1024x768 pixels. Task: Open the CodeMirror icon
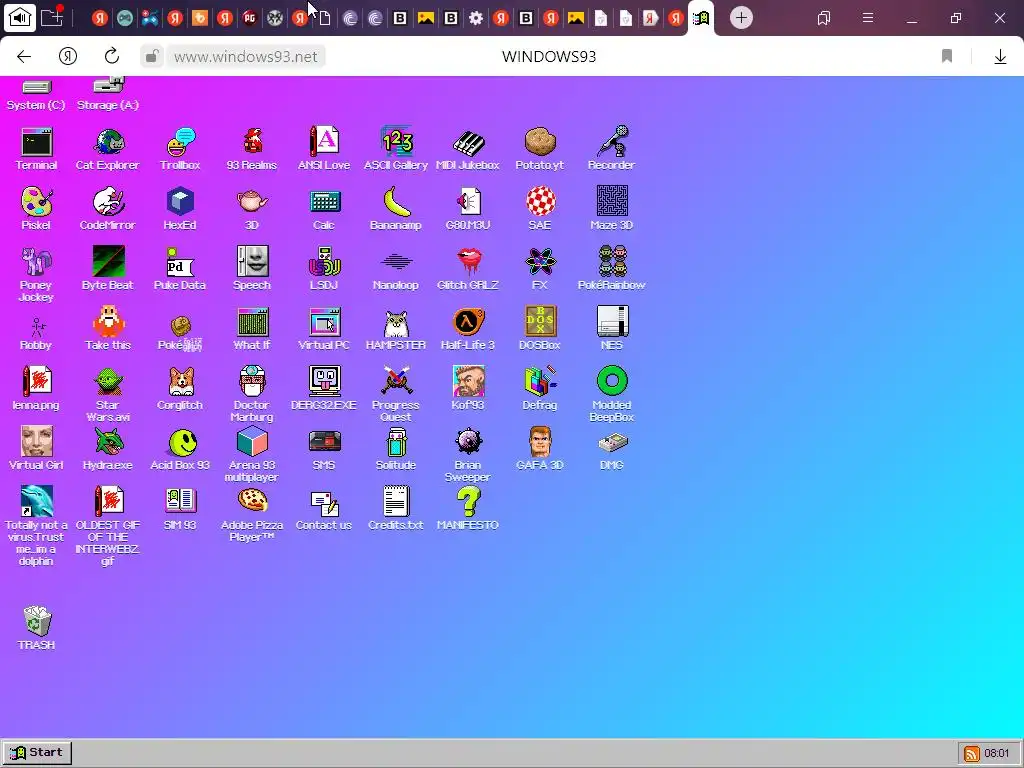click(108, 209)
